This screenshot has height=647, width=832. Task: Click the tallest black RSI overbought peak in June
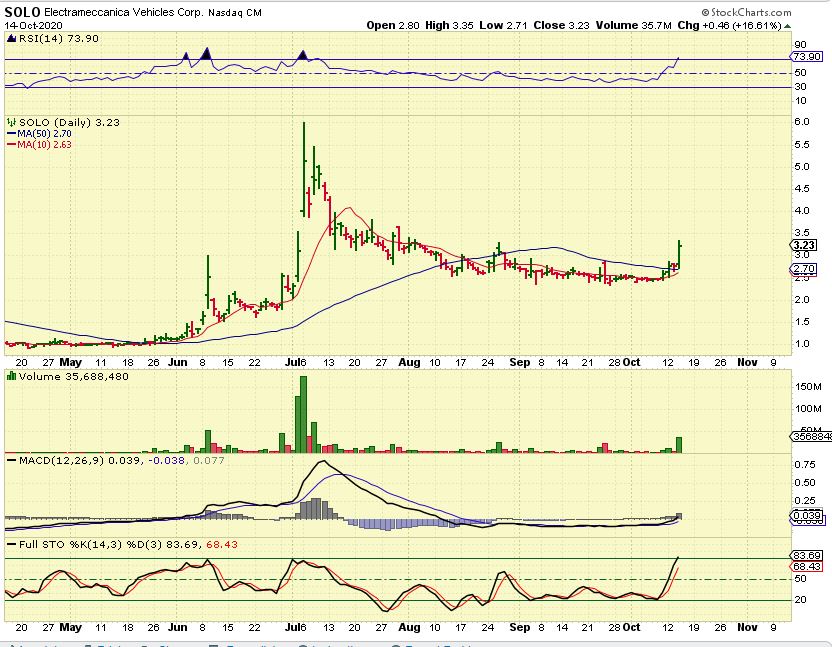(x=206, y=53)
